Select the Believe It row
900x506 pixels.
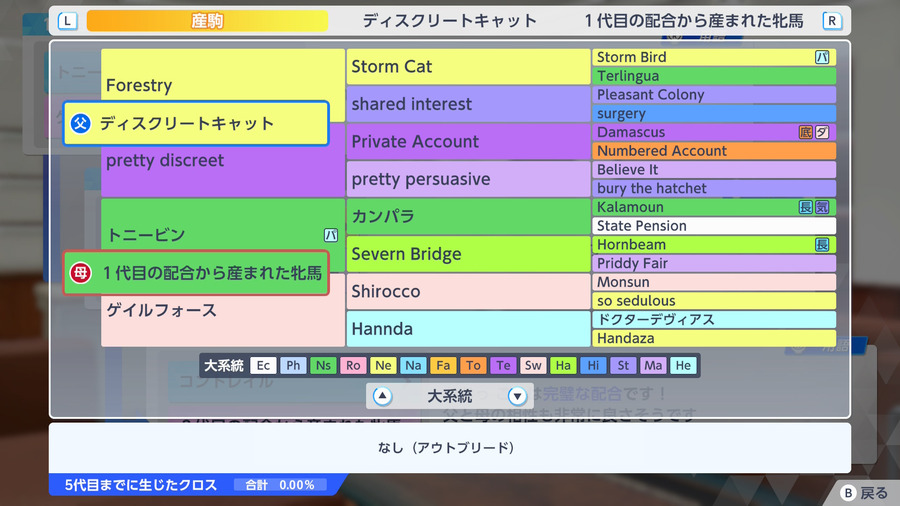point(714,170)
